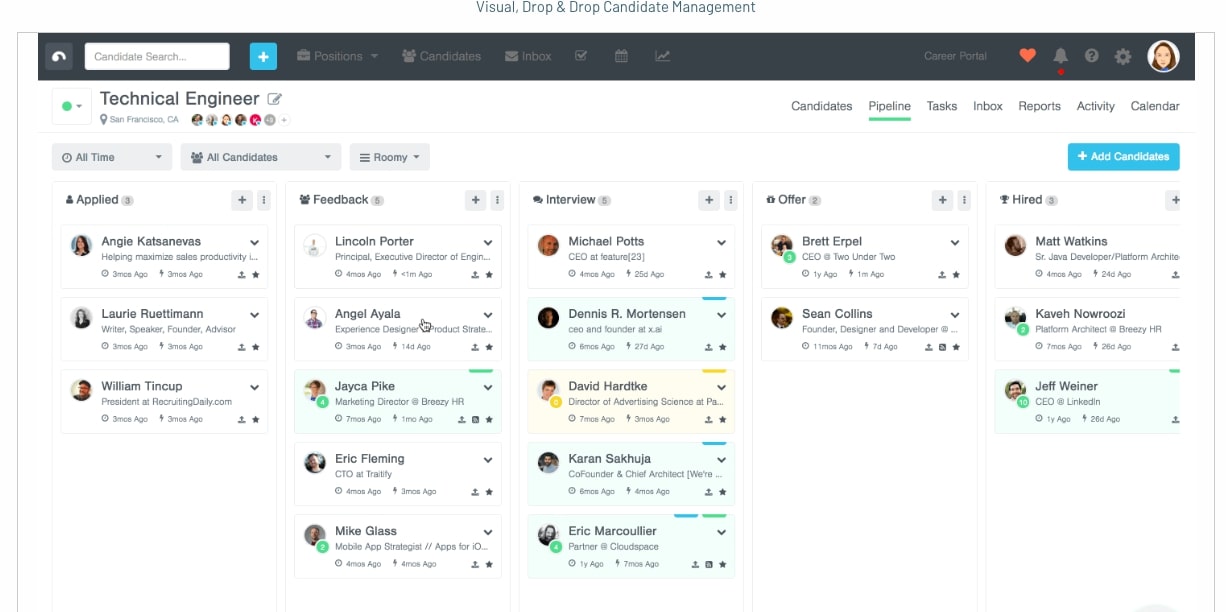Click upload icon on Angel Ayala card
The width and height of the screenshot is (1226, 612).
pos(475,347)
